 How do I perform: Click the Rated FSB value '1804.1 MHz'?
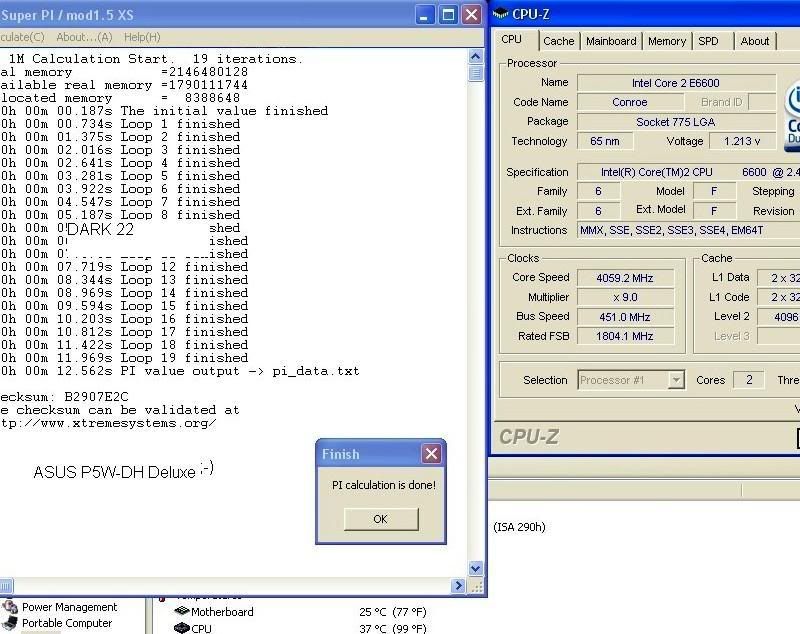(625, 336)
